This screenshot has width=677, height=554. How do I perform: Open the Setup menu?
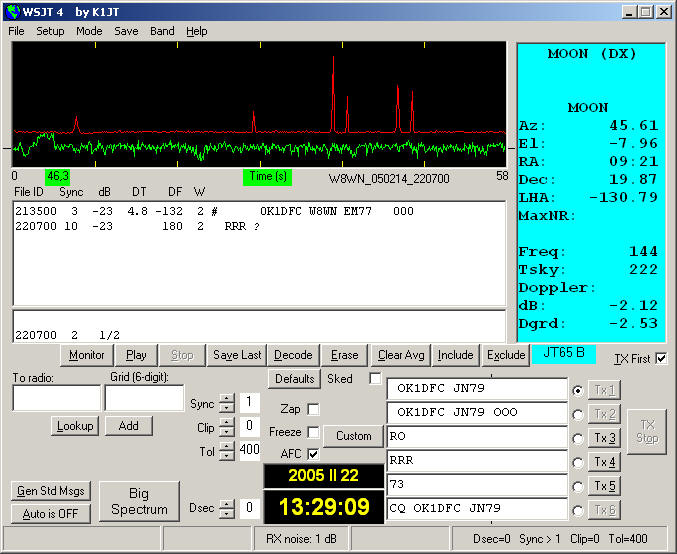coord(50,31)
